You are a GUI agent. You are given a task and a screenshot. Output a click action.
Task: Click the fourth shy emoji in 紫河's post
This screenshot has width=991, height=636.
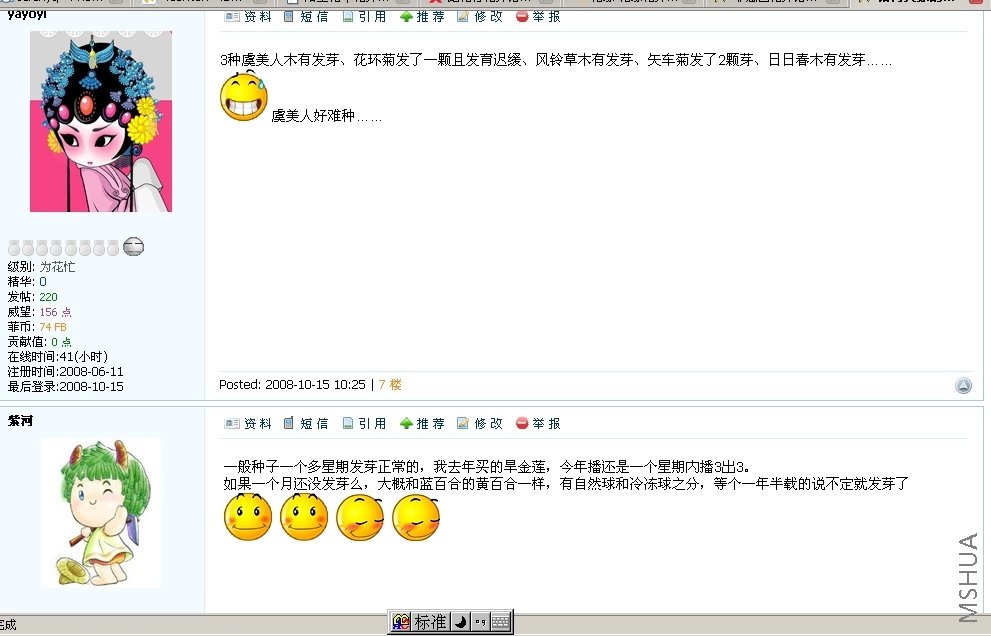pyautogui.click(x=416, y=518)
